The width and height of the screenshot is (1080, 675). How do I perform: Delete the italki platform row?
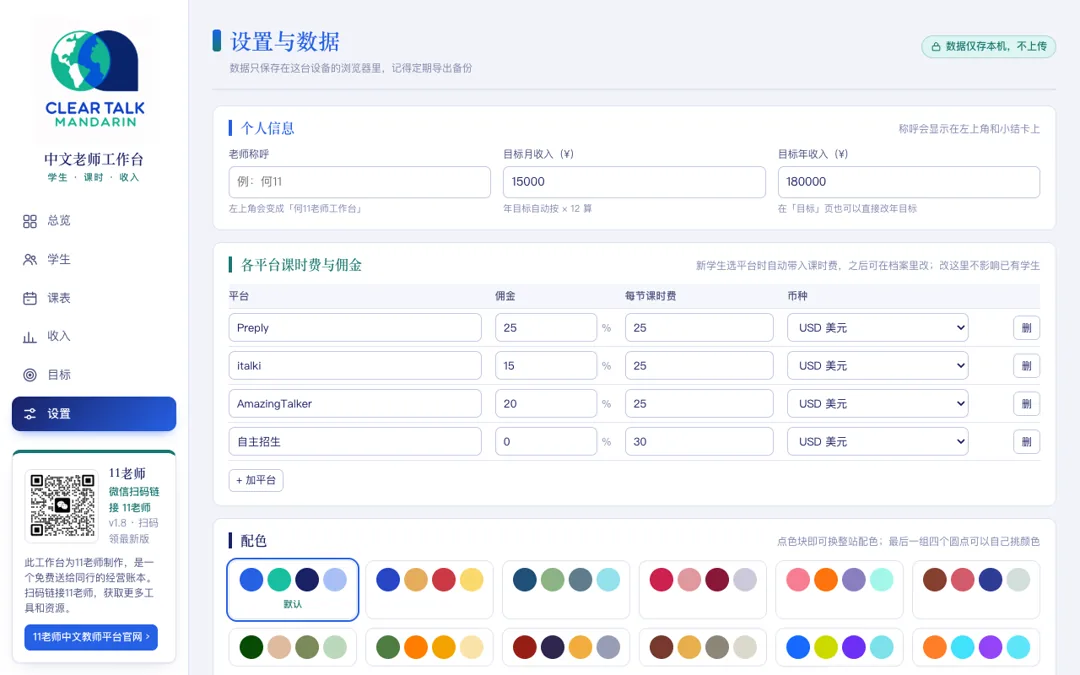1026,366
